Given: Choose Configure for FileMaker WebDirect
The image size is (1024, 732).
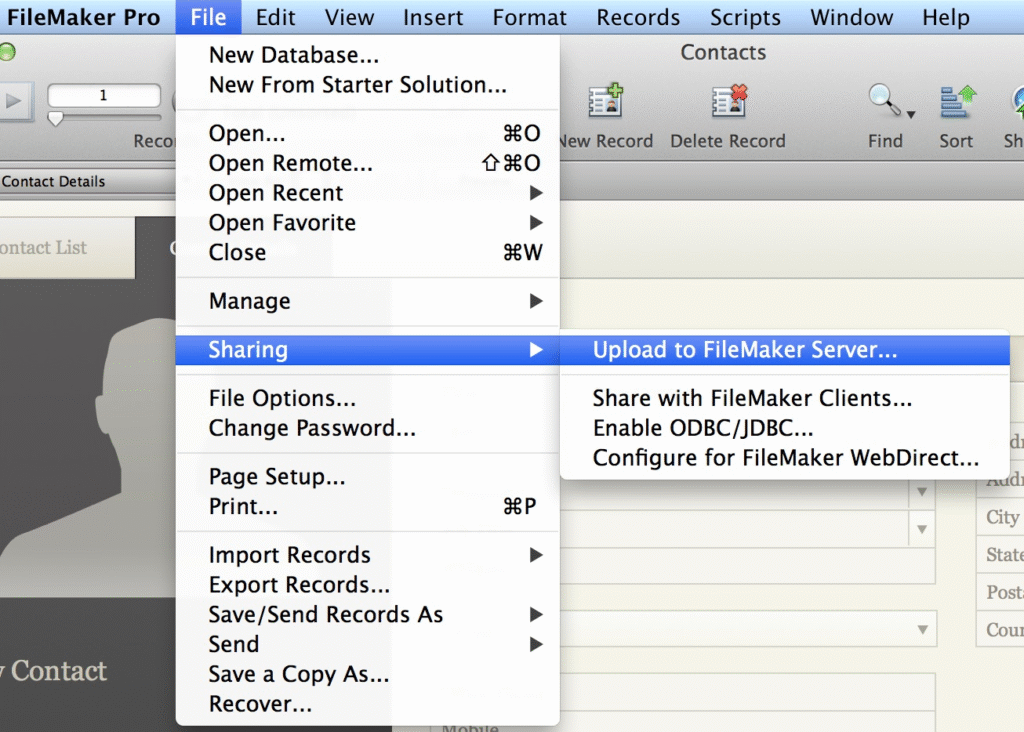Looking at the screenshot, I should [x=785, y=458].
